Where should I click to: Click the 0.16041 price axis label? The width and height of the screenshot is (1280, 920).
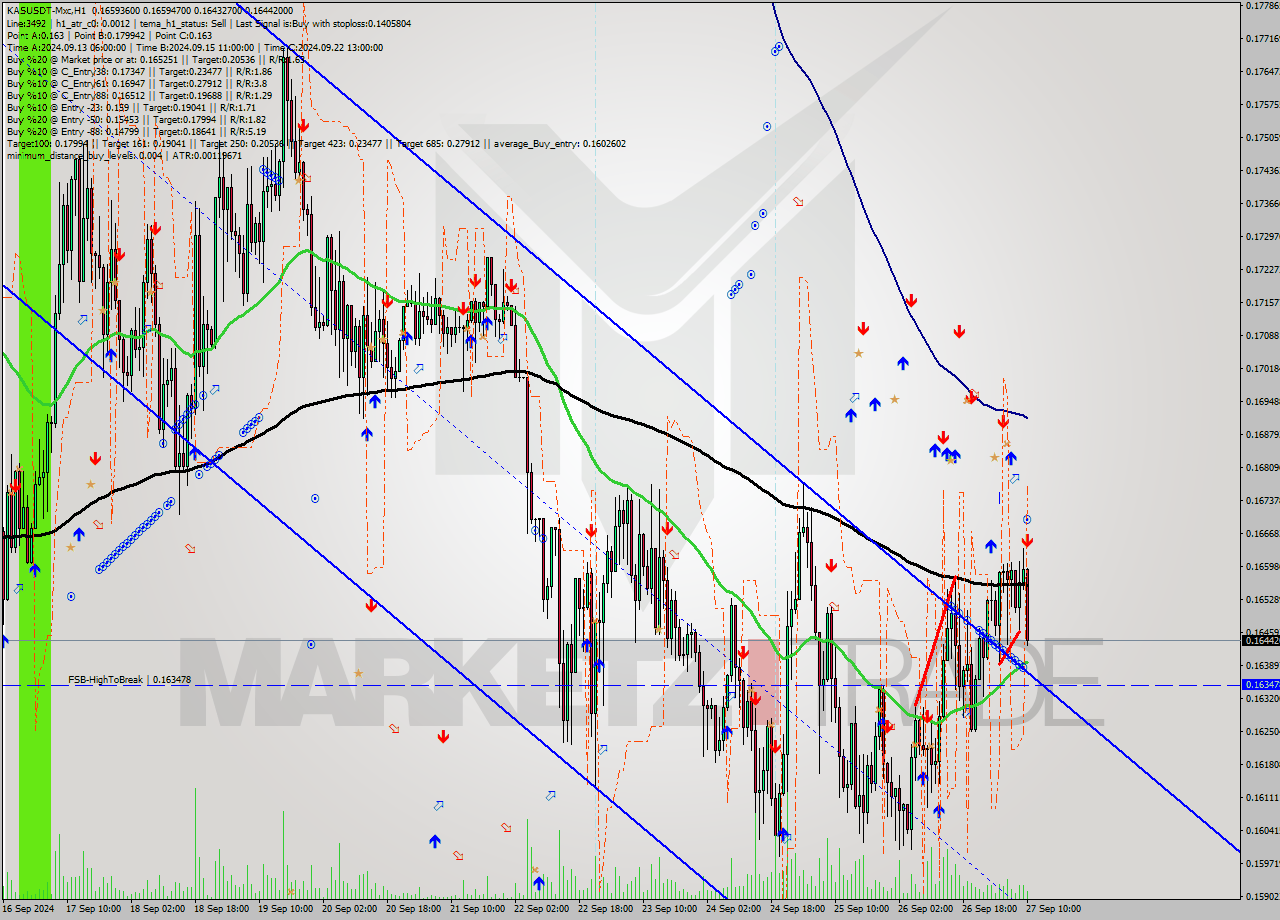pos(1262,830)
